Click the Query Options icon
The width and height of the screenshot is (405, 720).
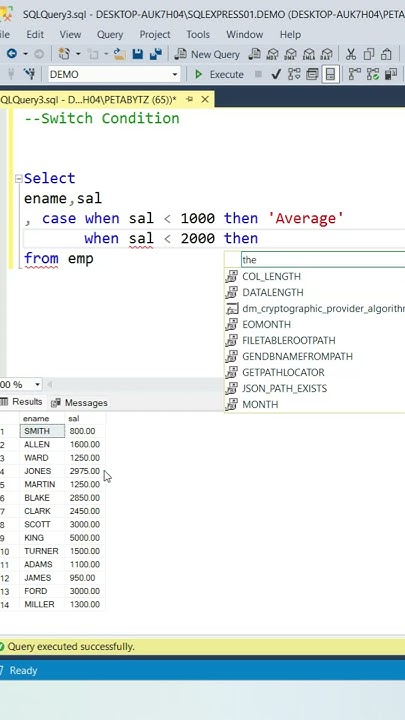[312, 74]
